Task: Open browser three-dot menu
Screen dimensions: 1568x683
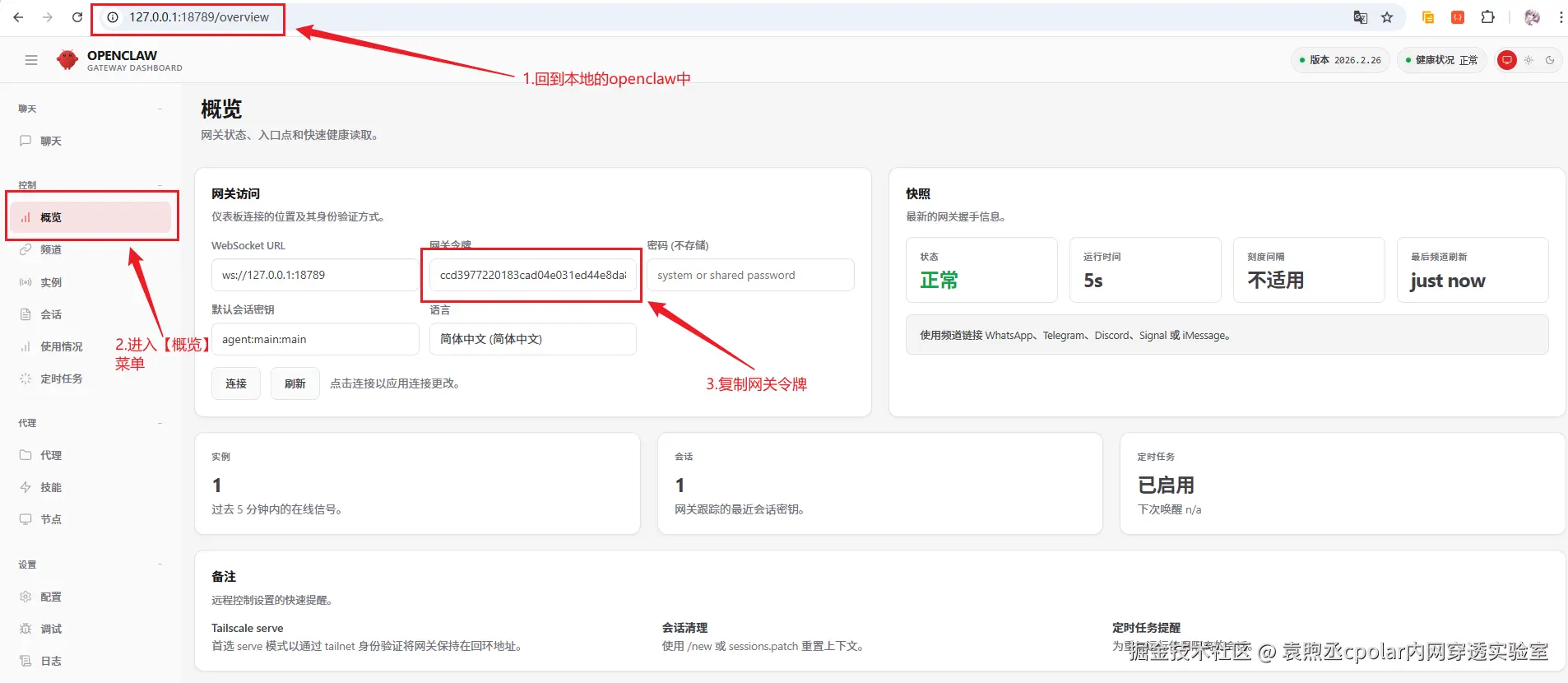Action: (1561, 17)
